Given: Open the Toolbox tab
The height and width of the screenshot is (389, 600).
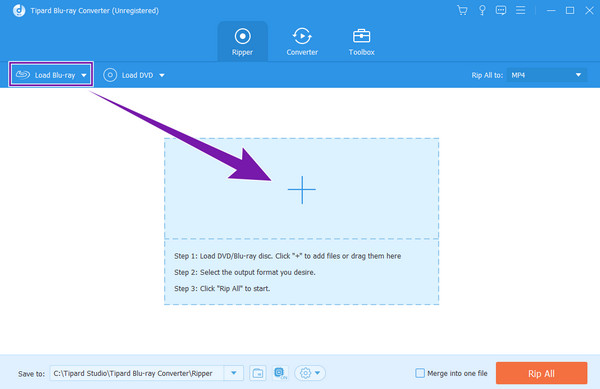Looking at the screenshot, I should click(x=361, y=42).
